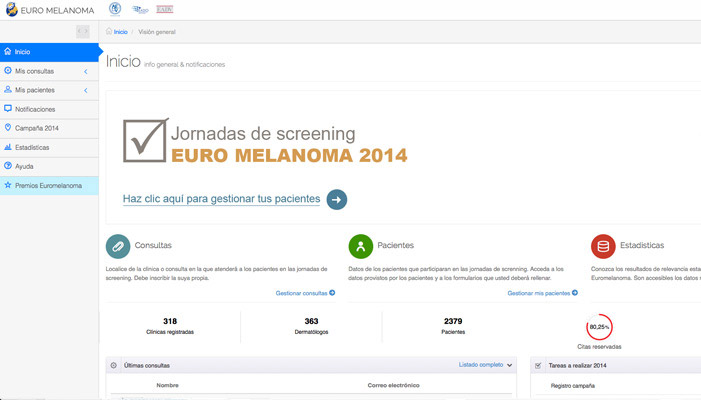Click the Euro Melanoma logo icon
The image size is (701, 400).
click(12, 9)
